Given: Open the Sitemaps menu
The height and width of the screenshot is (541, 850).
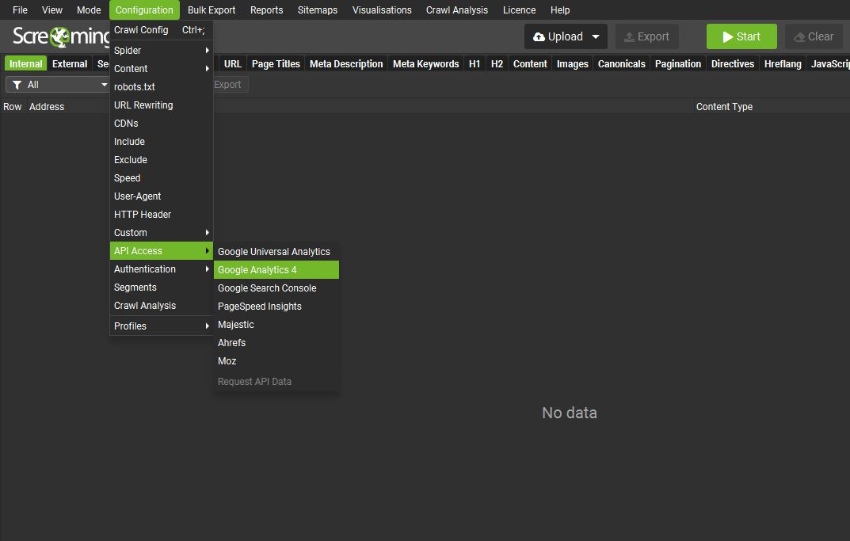Looking at the screenshot, I should click(318, 10).
